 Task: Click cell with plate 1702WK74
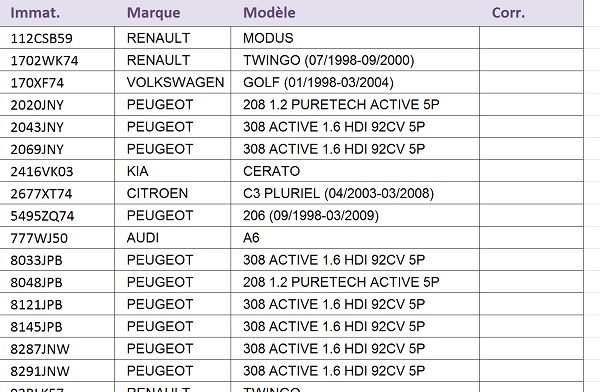[57, 60]
